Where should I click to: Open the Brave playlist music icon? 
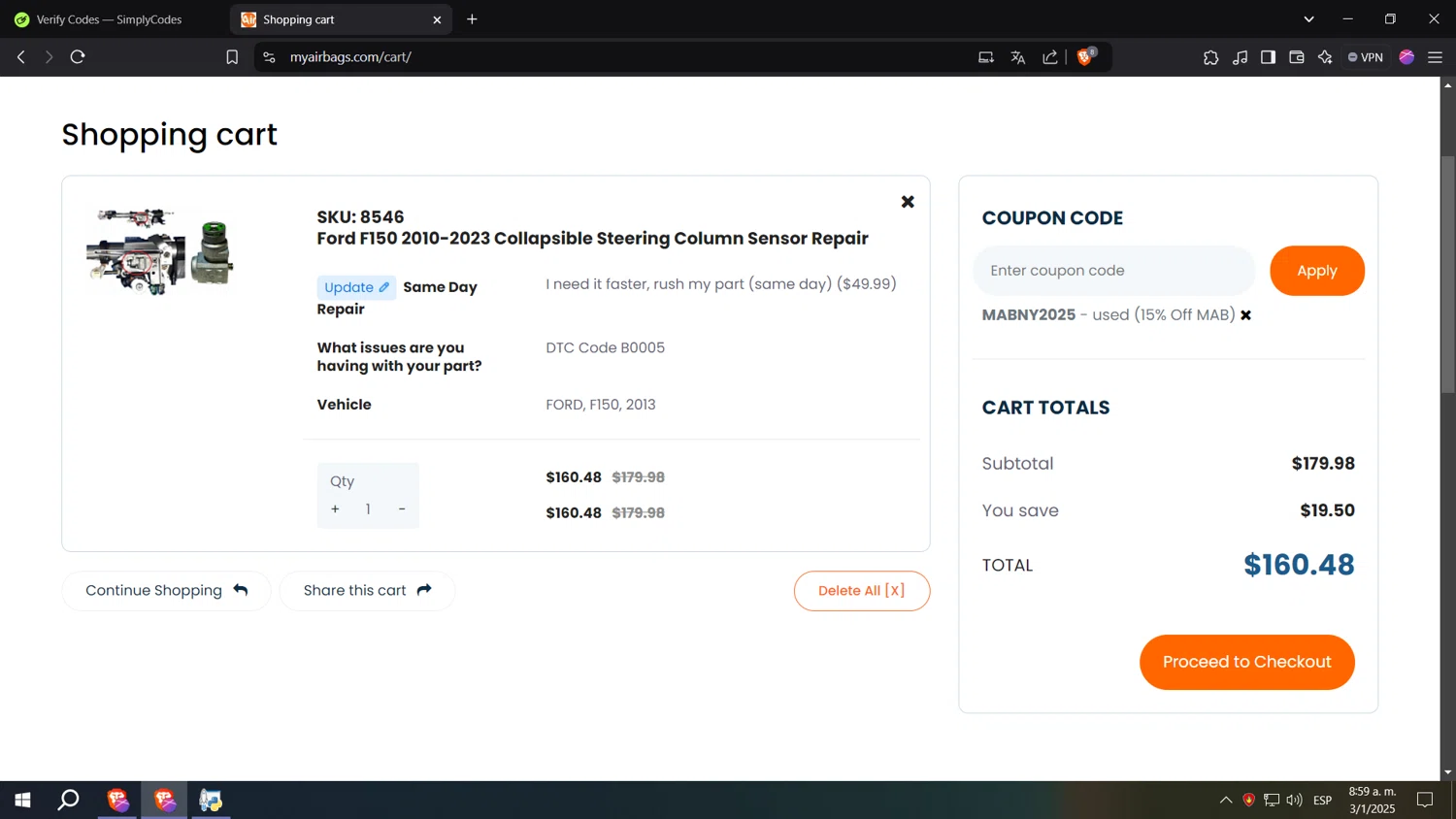1241,57
